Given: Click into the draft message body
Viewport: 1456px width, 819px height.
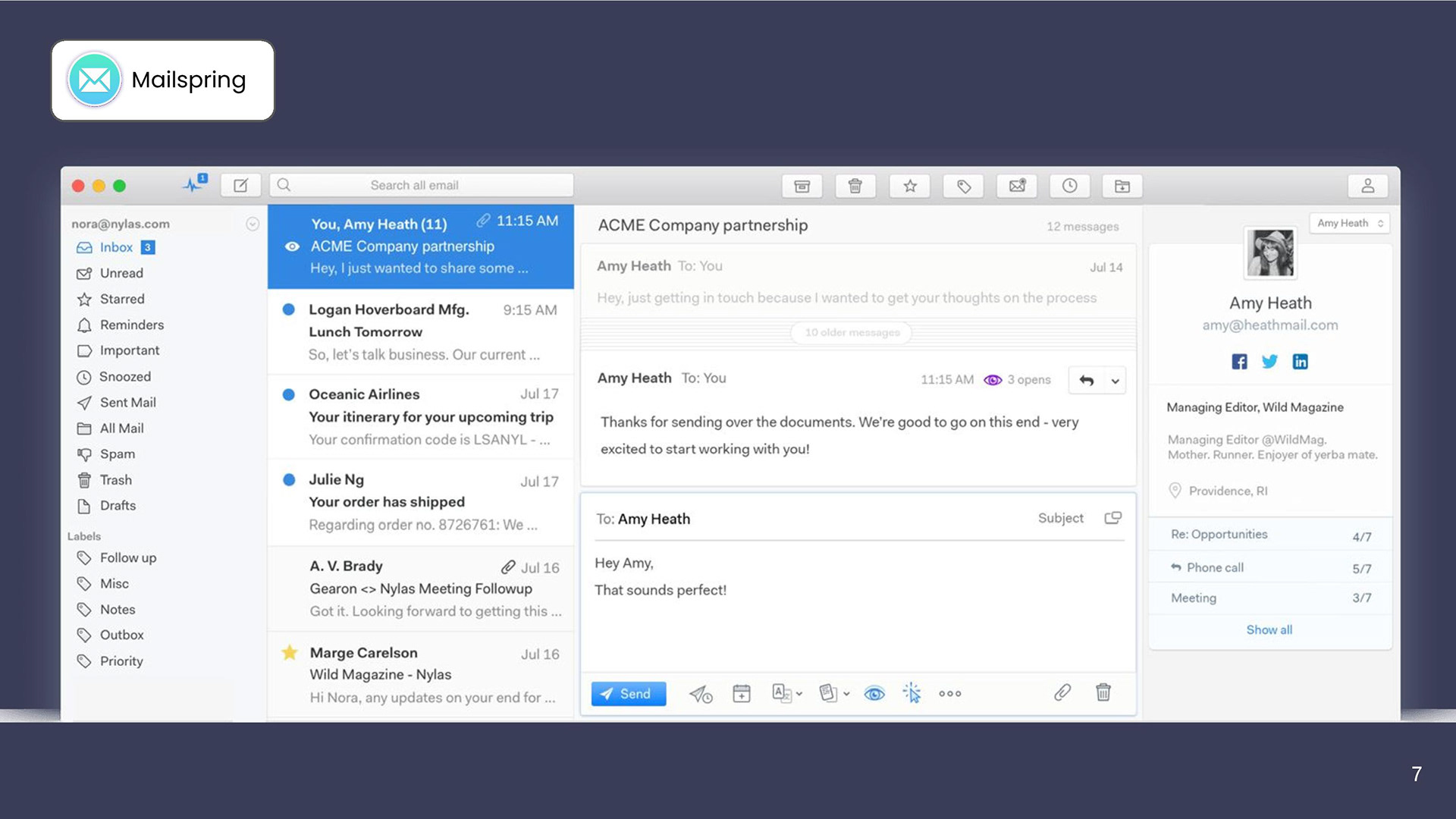Looking at the screenshot, I should coord(857,607).
